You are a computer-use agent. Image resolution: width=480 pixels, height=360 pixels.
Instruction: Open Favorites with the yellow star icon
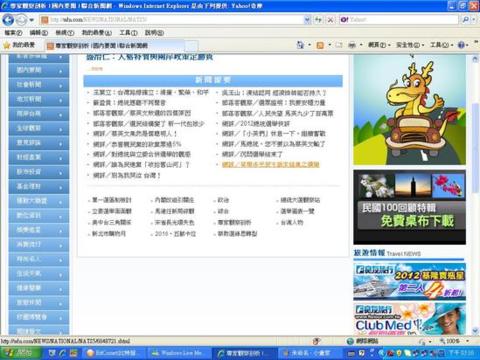[7, 45]
